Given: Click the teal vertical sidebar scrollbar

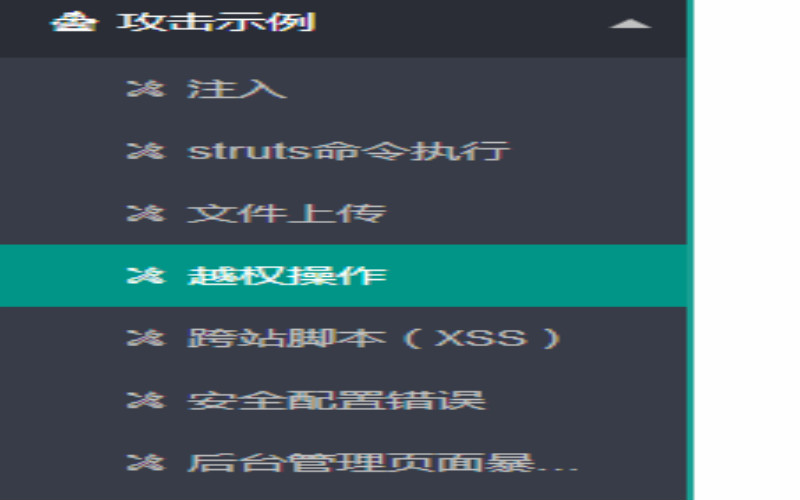Looking at the screenshot, I should pos(690,250).
